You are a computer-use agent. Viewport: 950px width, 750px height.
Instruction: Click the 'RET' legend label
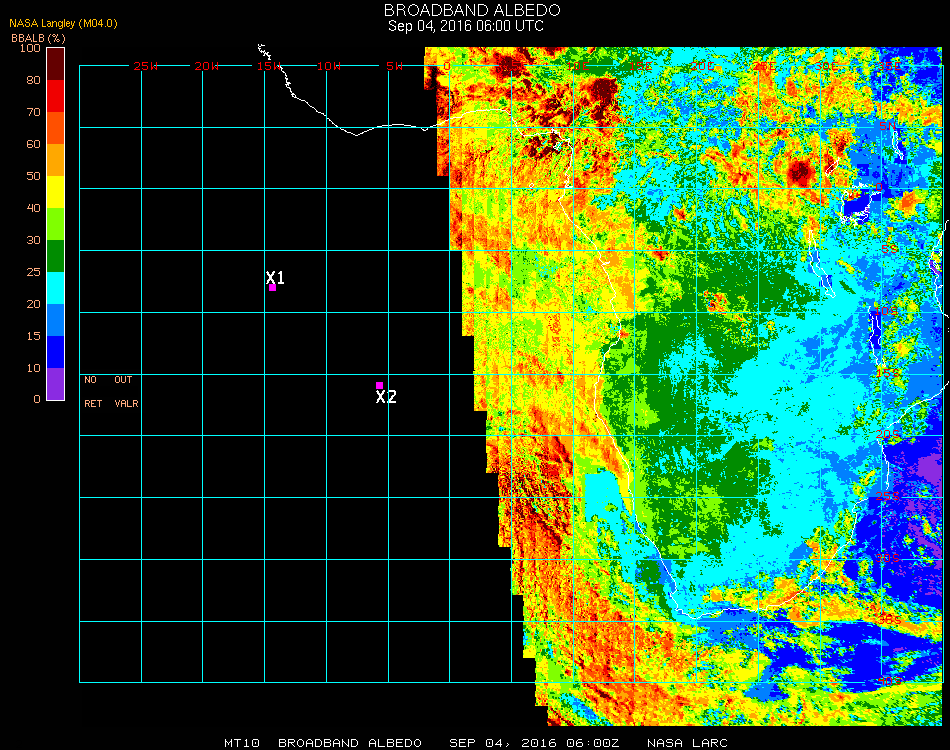pos(93,403)
